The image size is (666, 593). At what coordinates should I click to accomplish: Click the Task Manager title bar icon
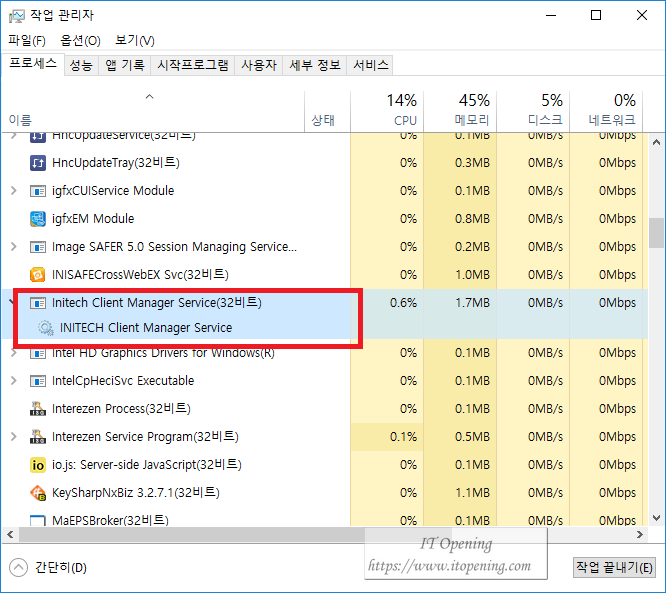17,16
